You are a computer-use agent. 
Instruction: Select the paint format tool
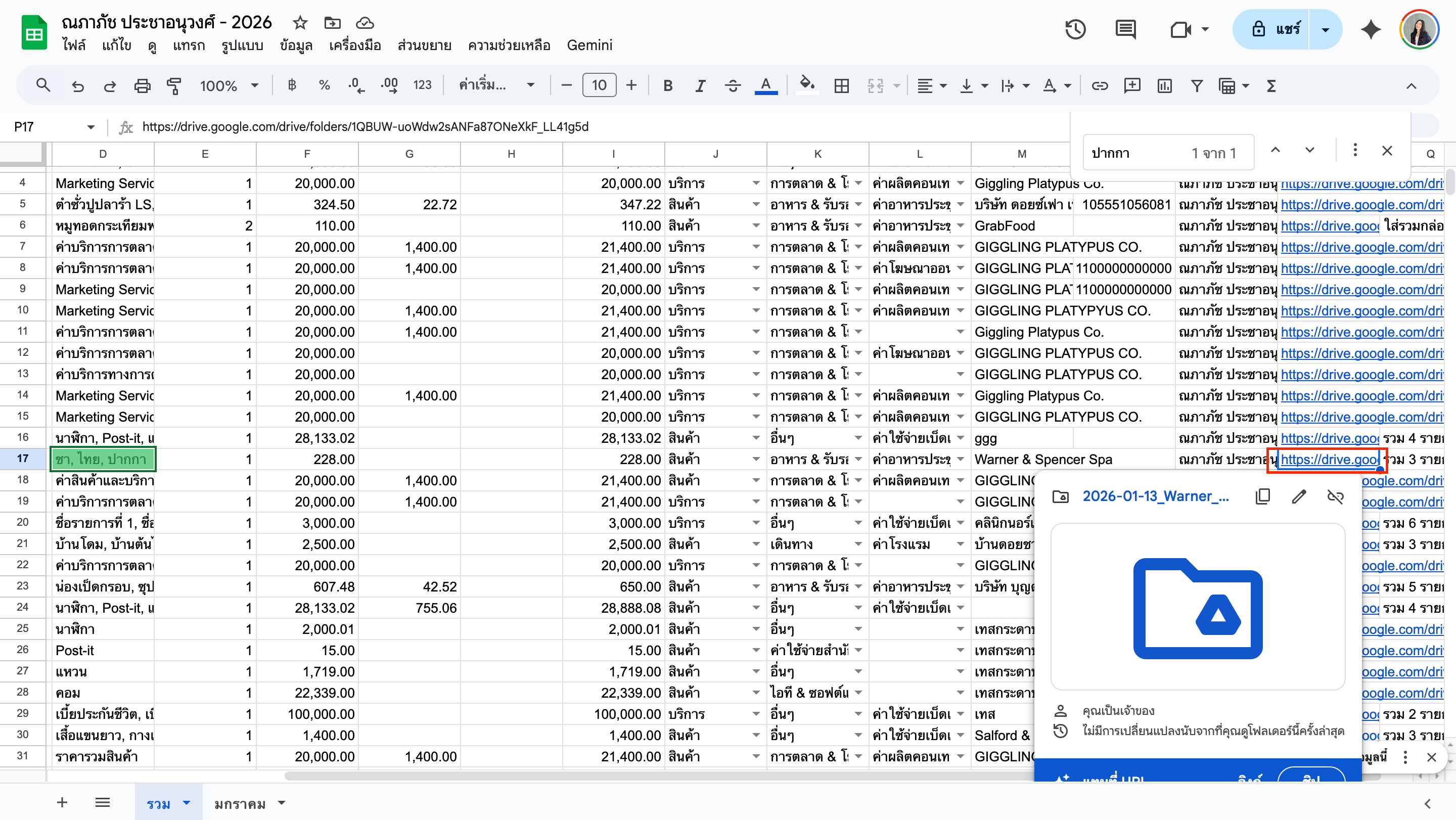click(x=174, y=86)
